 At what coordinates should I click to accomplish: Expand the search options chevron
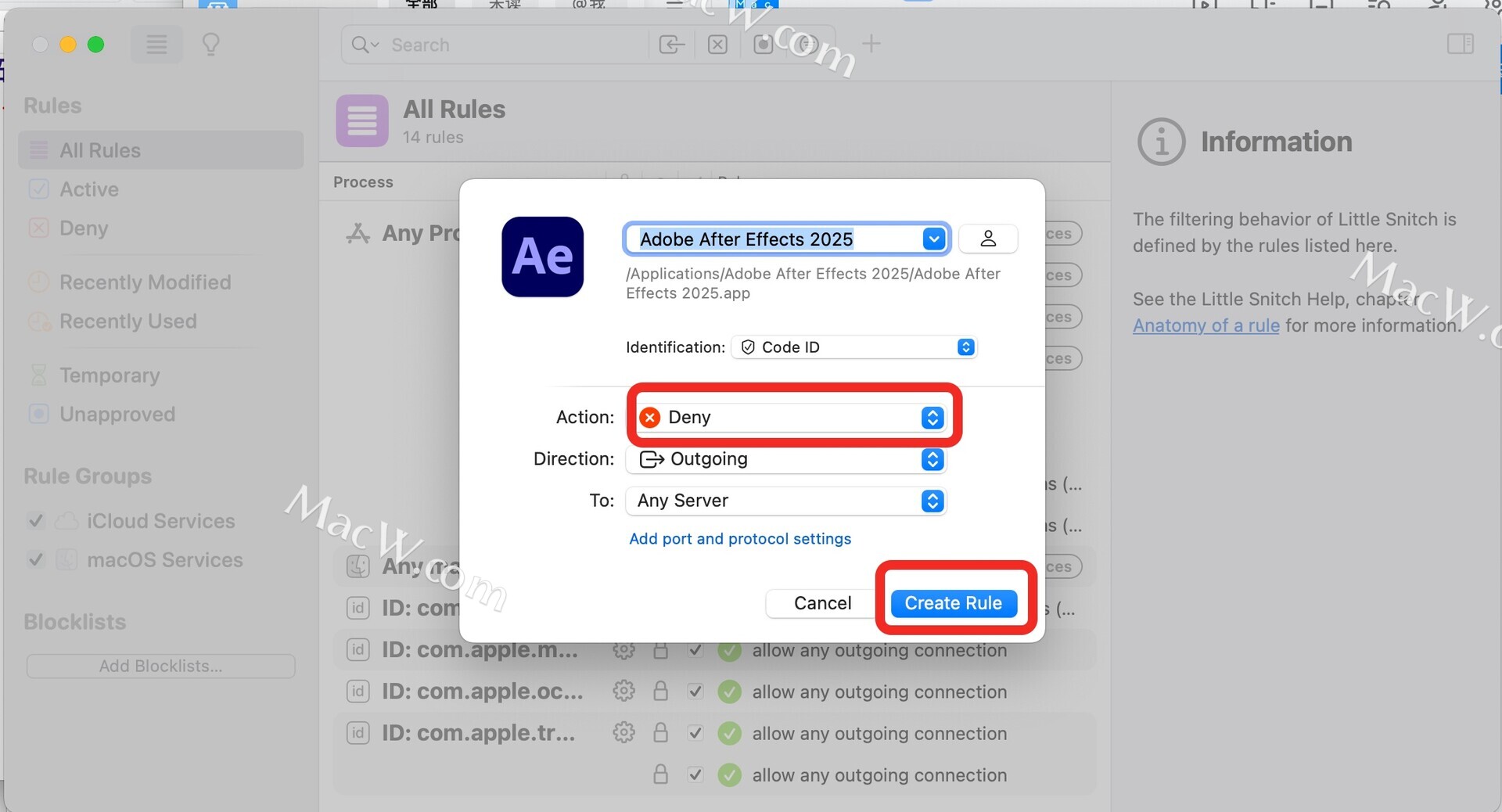(x=375, y=45)
